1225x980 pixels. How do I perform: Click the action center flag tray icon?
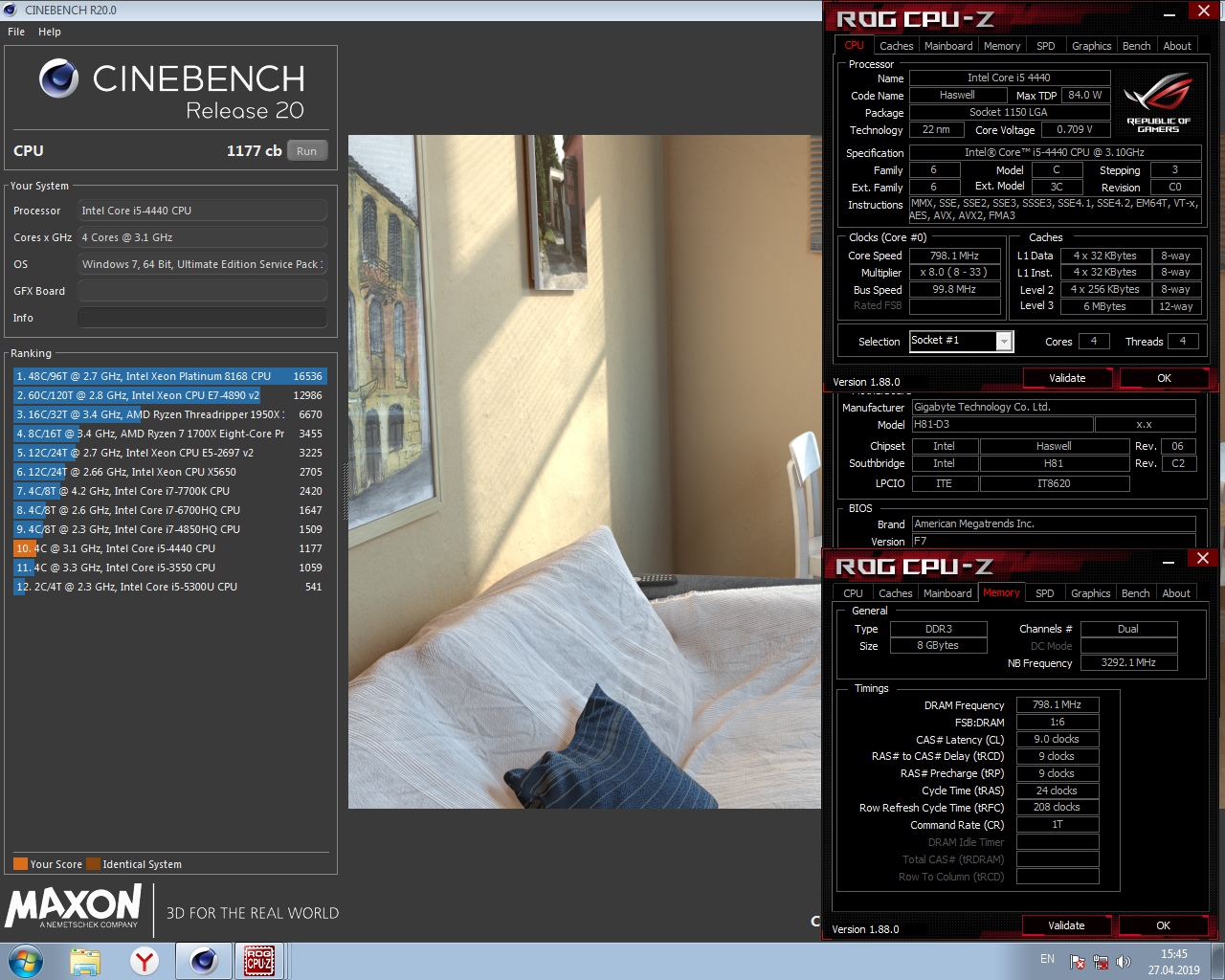coord(1078,961)
